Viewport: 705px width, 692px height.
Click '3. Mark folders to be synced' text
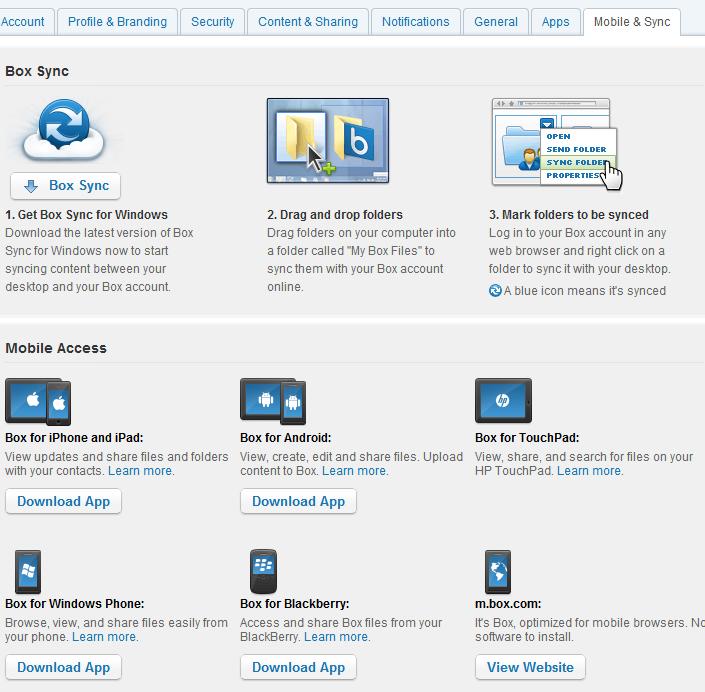569,214
